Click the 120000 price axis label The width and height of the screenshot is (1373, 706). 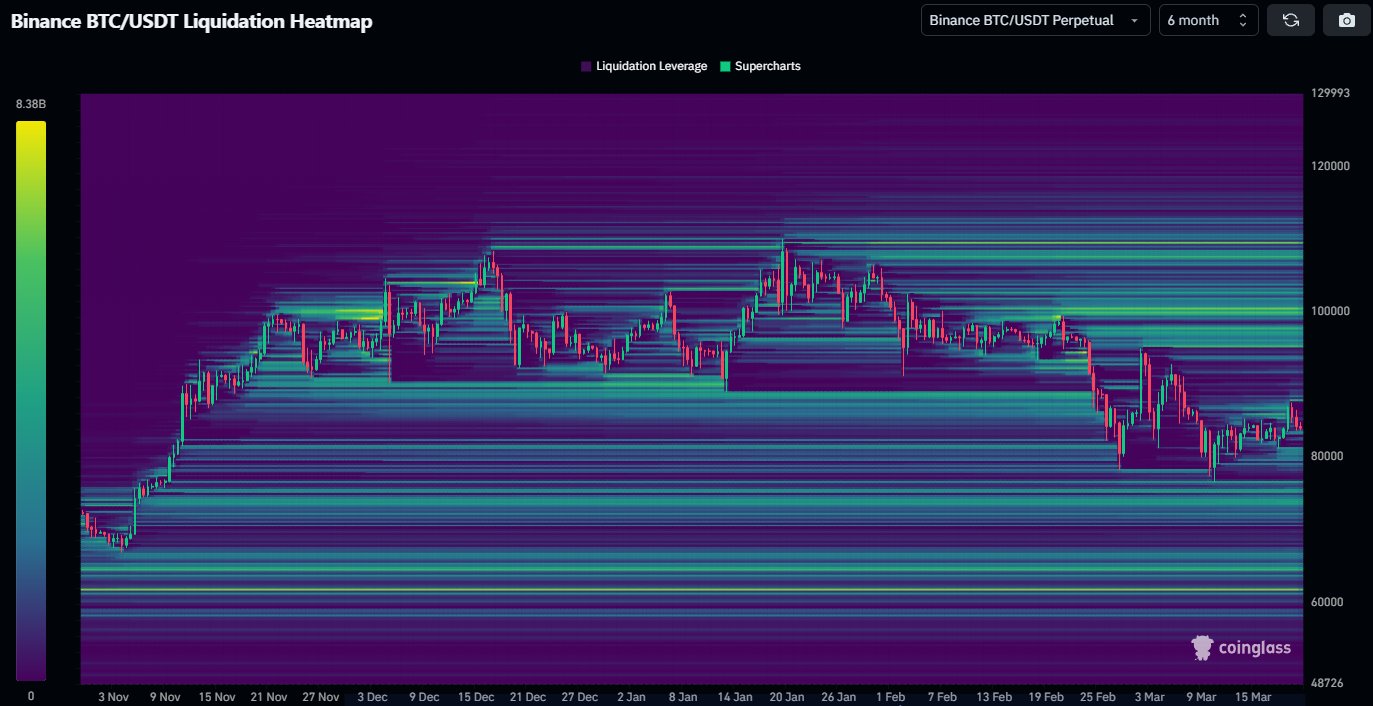1328,166
